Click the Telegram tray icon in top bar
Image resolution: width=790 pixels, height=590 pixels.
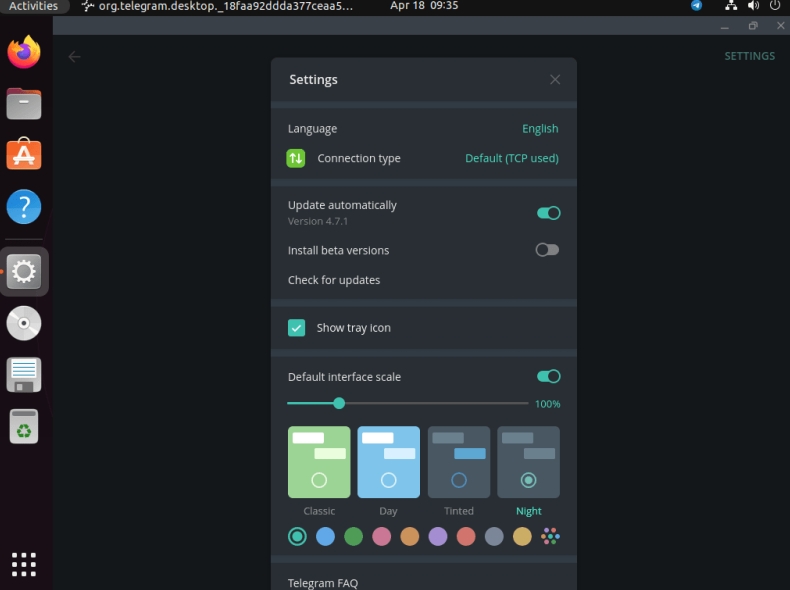(696, 6)
